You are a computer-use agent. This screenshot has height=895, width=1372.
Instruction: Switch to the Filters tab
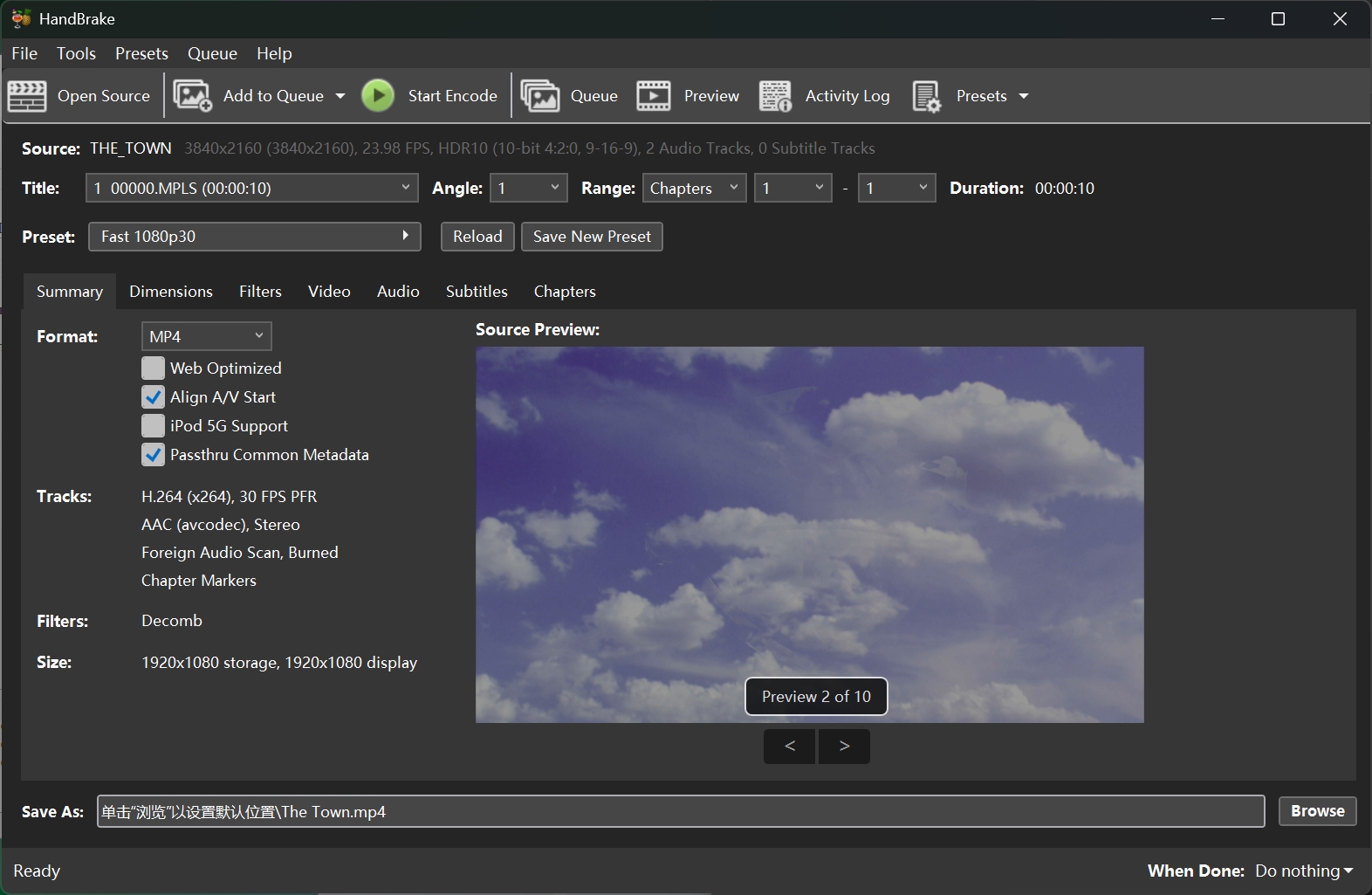click(260, 292)
